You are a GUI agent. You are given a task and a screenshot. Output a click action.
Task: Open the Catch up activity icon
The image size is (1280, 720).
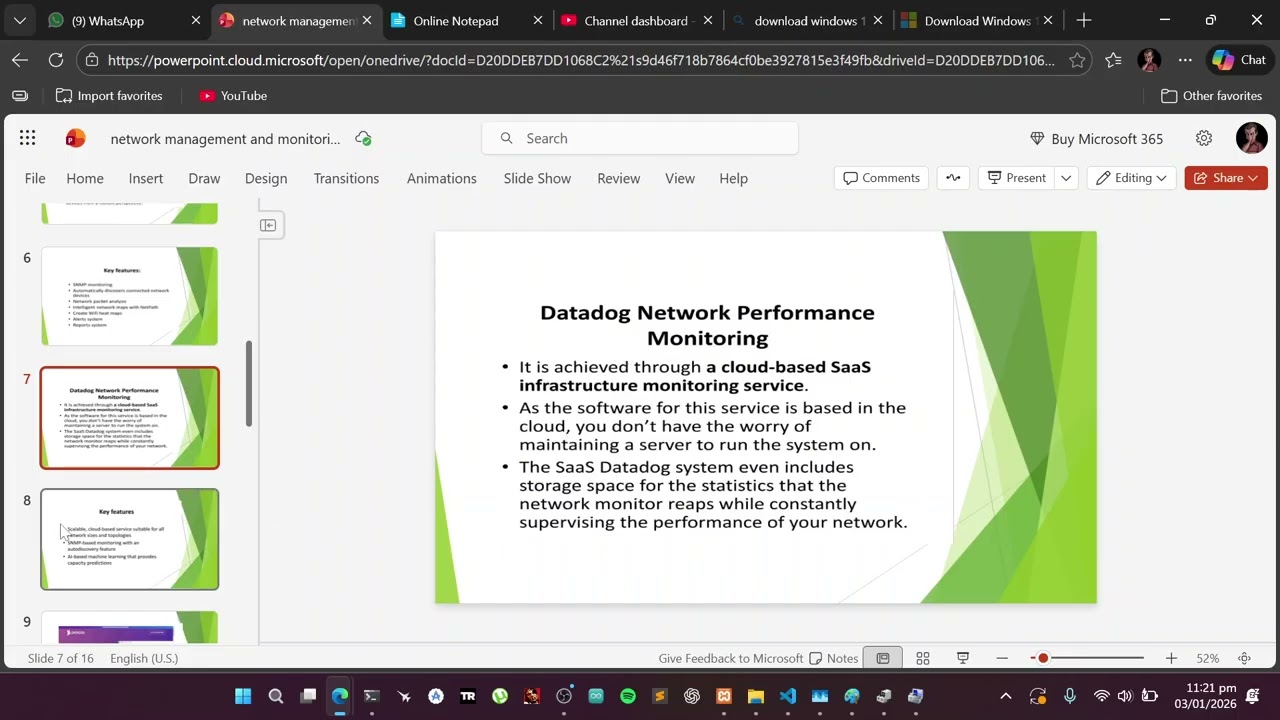click(x=953, y=178)
